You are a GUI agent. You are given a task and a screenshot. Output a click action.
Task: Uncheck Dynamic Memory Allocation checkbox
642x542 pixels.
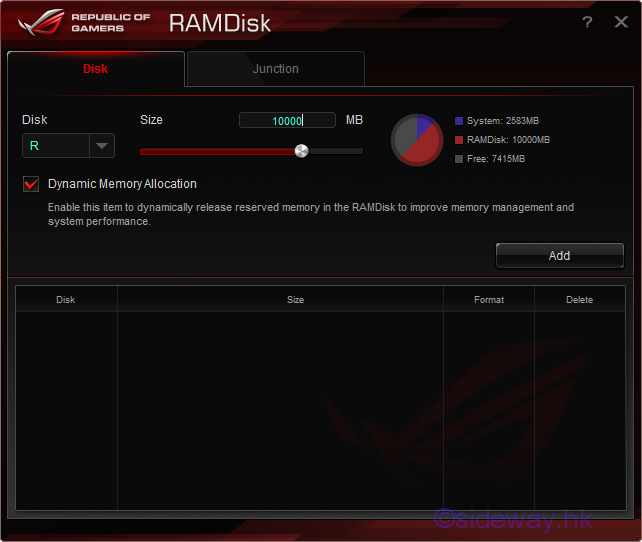[31, 184]
